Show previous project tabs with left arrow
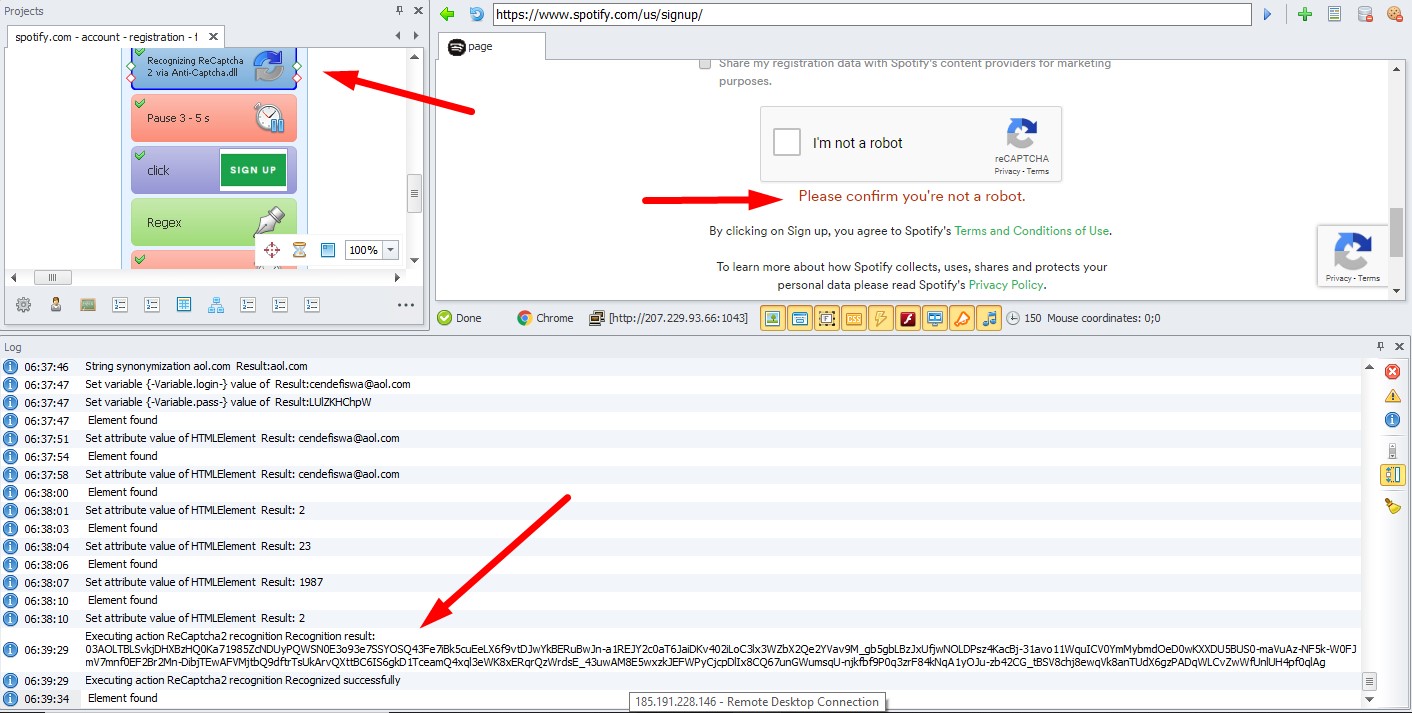The image size is (1412, 713). coord(398,36)
